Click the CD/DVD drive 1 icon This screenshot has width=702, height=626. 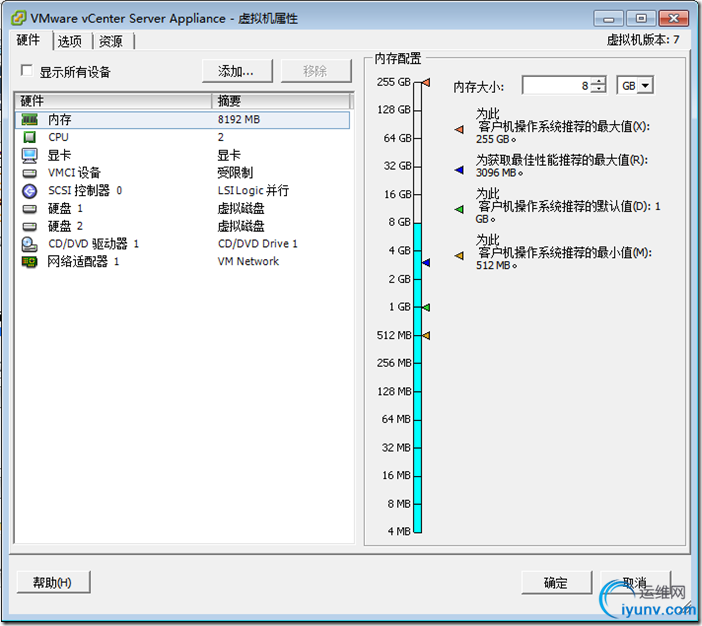coord(30,244)
